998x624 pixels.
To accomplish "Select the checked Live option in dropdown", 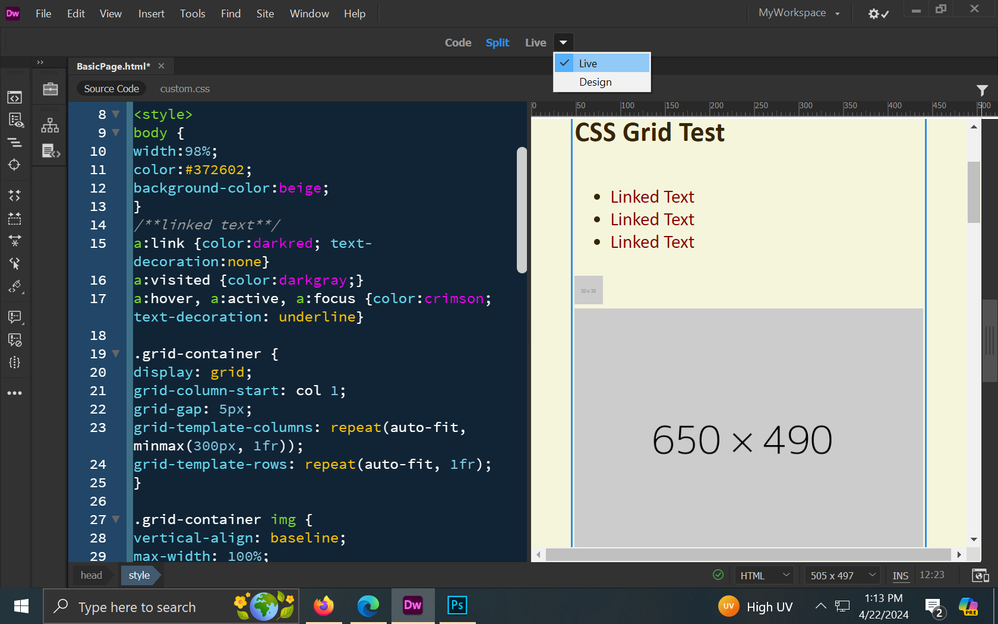I will click(602, 63).
